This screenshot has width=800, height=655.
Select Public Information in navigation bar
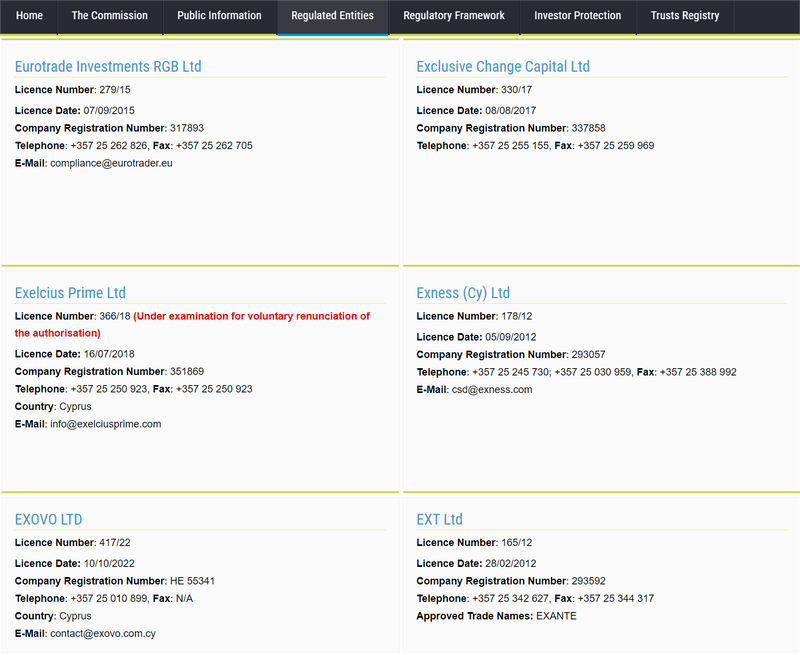point(219,16)
